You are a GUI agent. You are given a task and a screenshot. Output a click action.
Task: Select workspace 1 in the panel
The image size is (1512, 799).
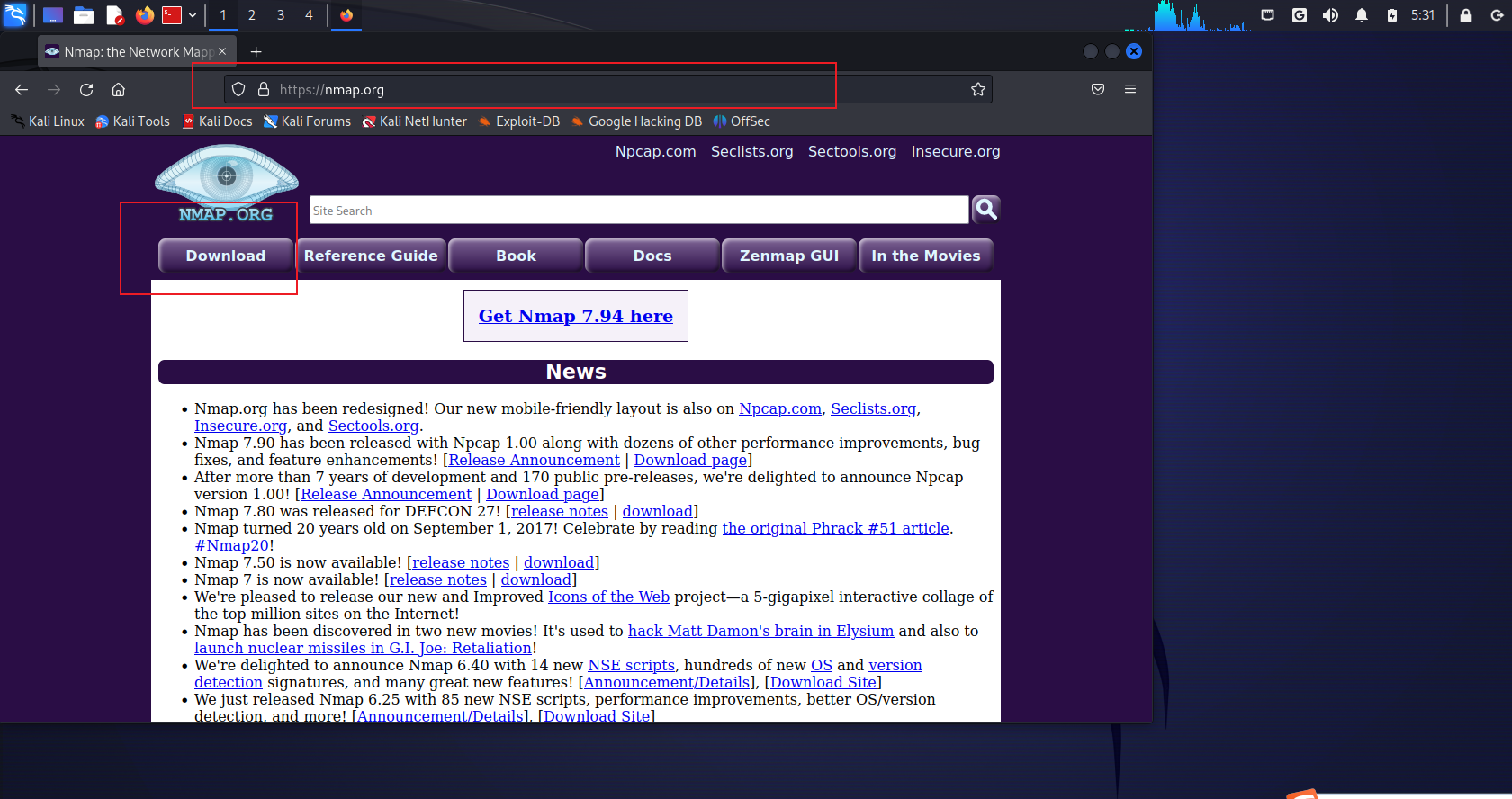point(223,15)
